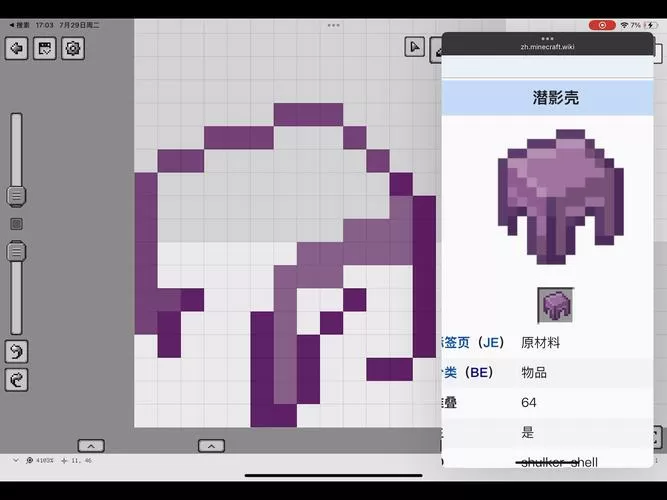Tap the redo button
This screenshot has width=667, height=500.
click(x=17, y=380)
